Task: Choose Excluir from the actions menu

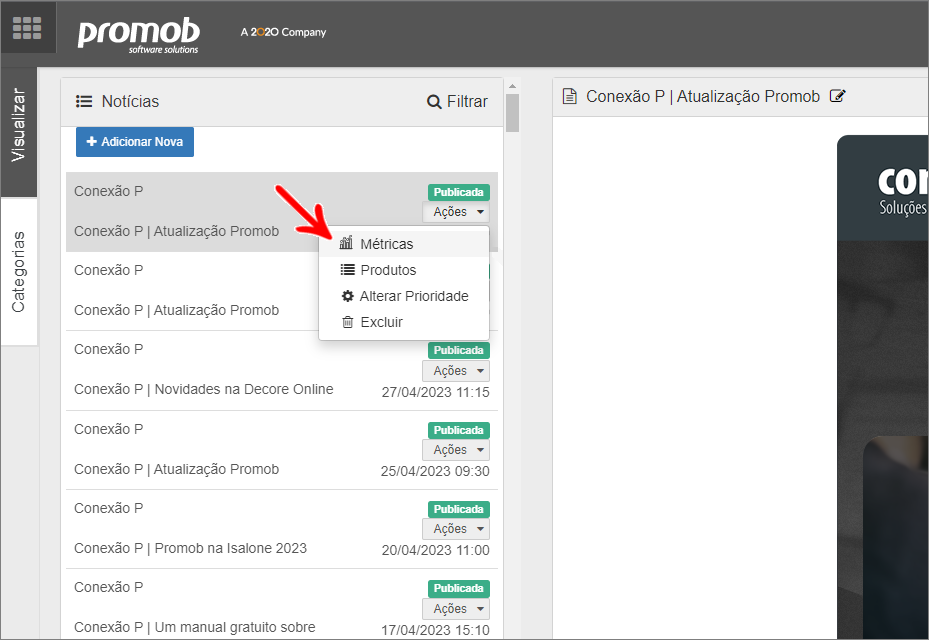Action: pos(404,322)
